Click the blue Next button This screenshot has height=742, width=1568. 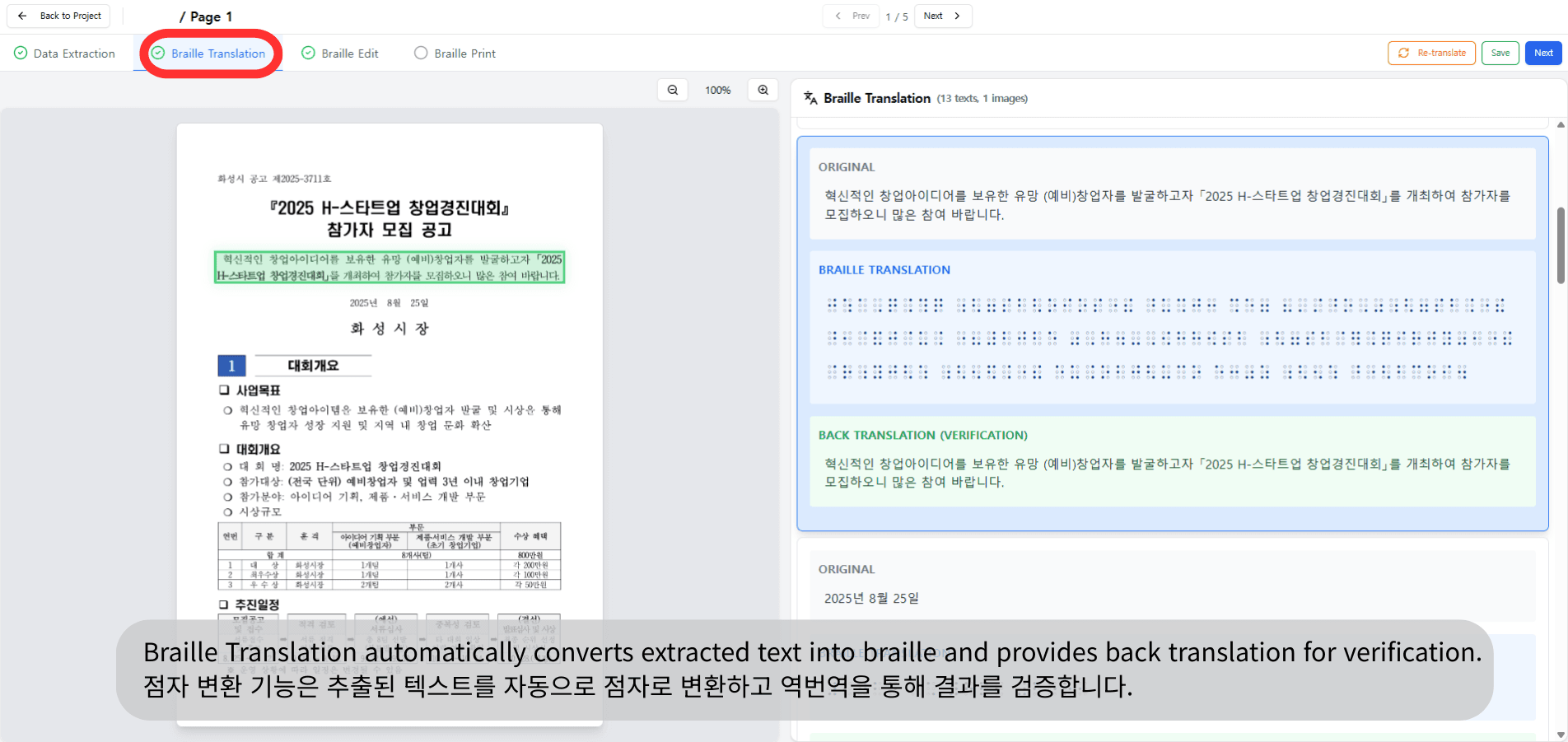(1542, 53)
